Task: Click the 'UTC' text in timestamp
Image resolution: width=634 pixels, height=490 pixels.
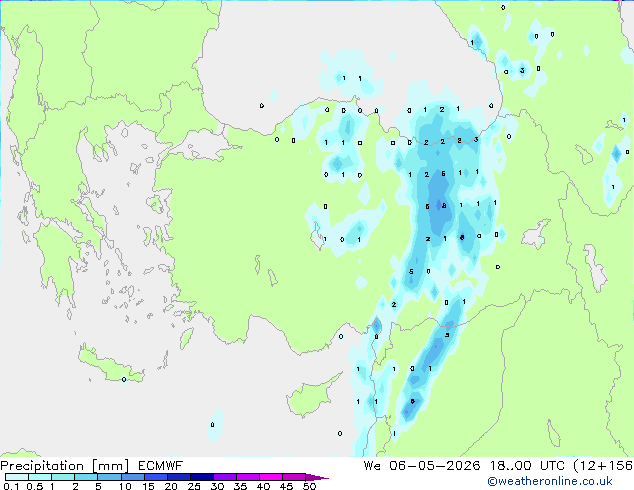Action: coord(552,466)
